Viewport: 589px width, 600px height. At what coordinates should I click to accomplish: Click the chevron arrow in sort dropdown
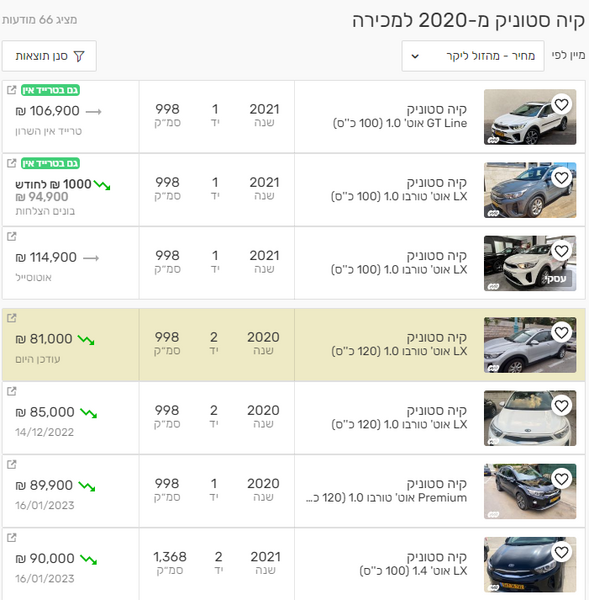[415, 57]
